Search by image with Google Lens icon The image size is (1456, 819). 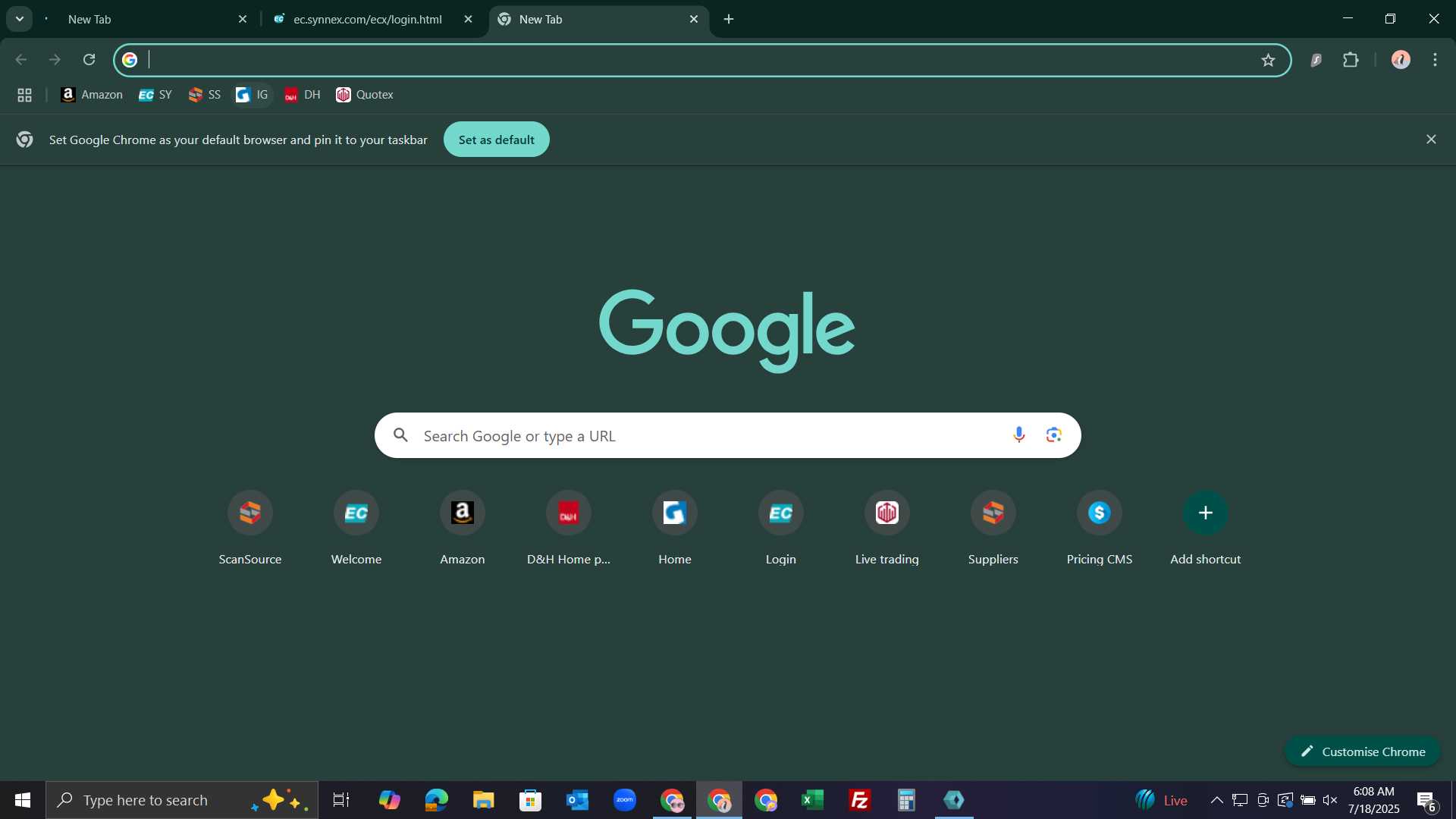tap(1053, 435)
